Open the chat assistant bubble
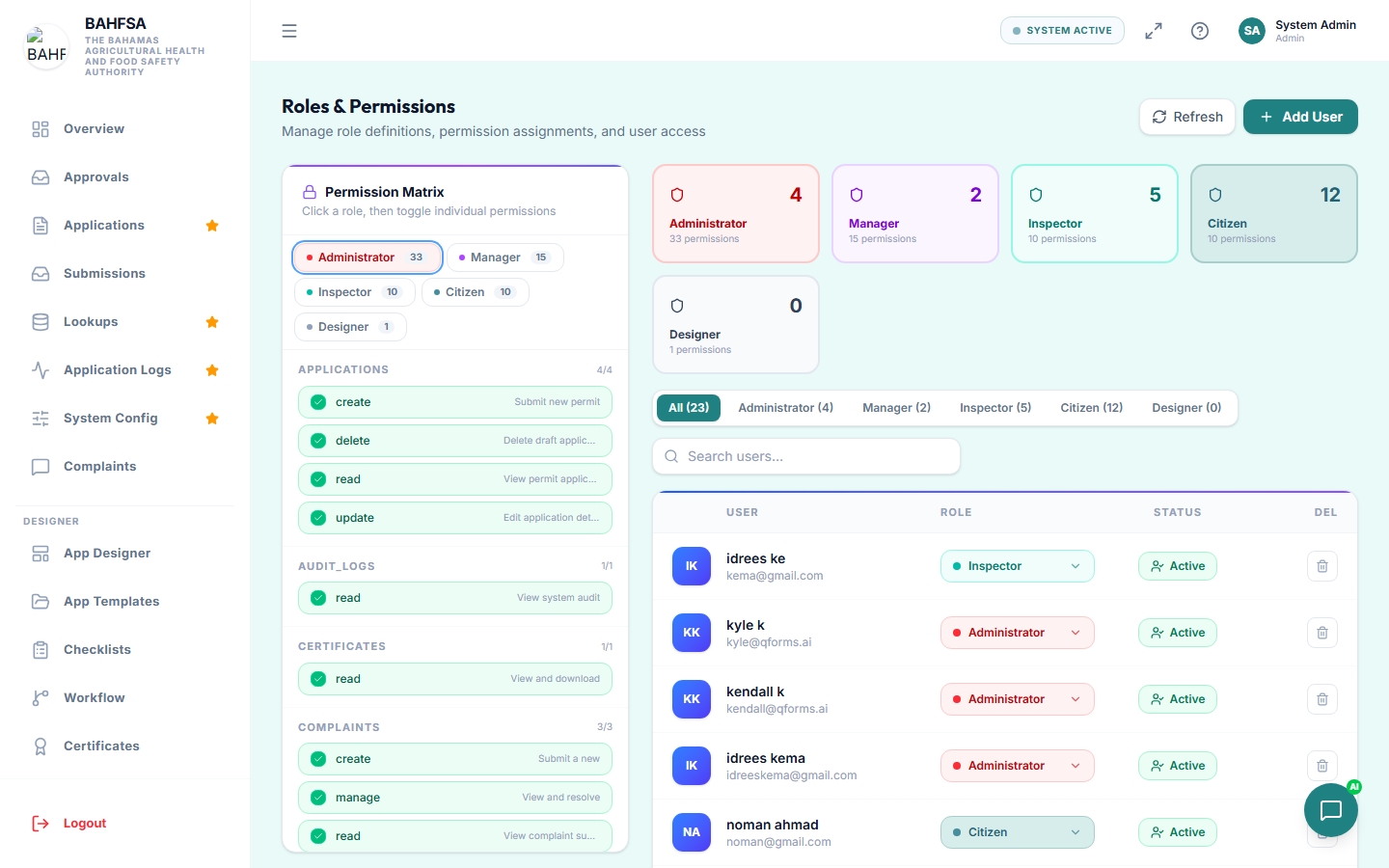The width and height of the screenshot is (1389, 868). coord(1331,810)
